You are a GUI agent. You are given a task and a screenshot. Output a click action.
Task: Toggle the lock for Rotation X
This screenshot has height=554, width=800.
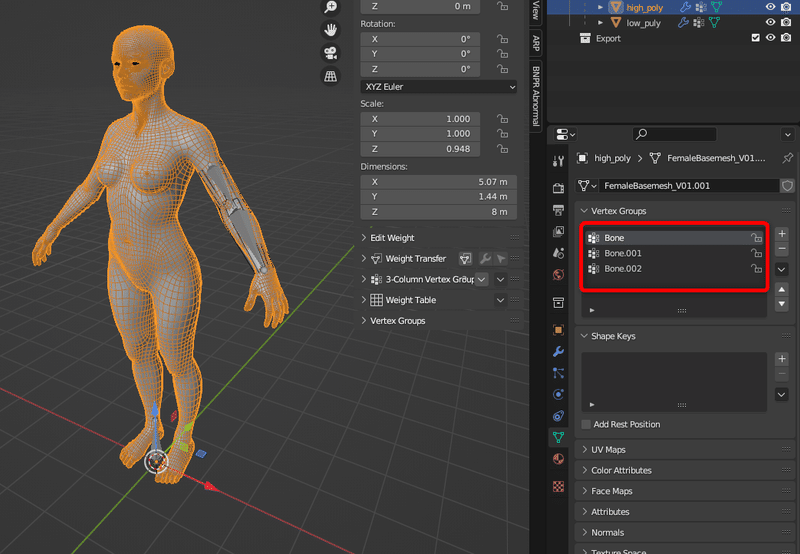503,39
